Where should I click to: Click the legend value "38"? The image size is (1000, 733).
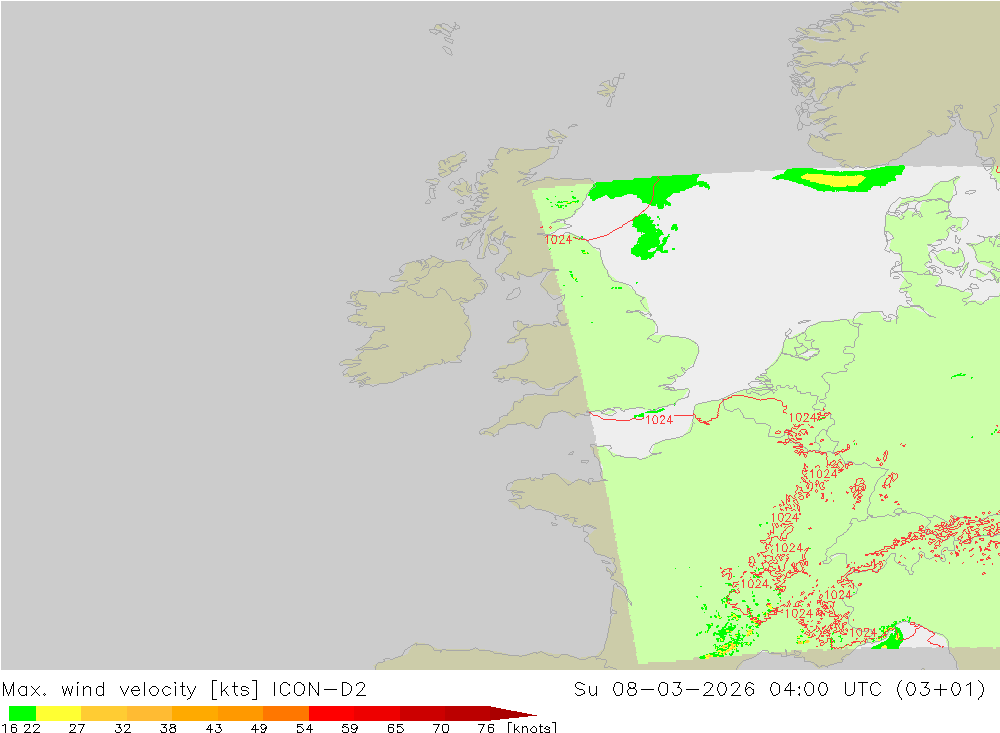168,727
